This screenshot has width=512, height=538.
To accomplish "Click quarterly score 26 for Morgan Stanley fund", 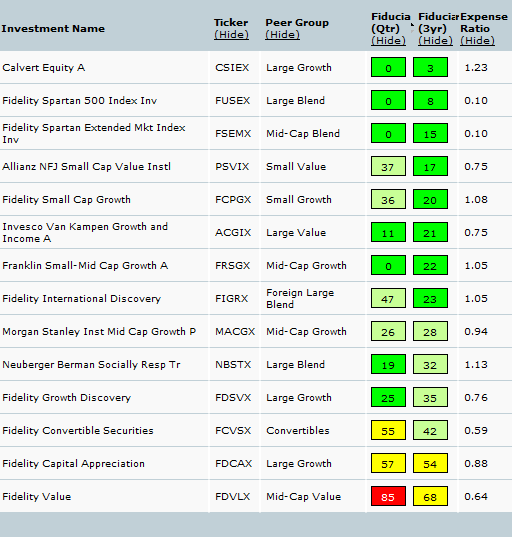I will click(x=388, y=331).
